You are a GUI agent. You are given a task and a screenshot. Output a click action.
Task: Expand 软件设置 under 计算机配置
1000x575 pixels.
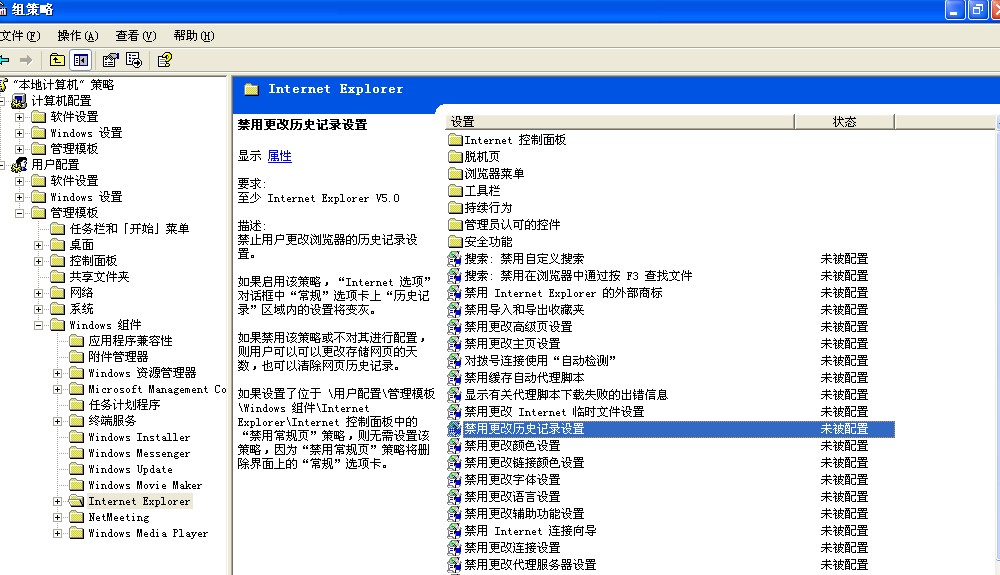19,117
